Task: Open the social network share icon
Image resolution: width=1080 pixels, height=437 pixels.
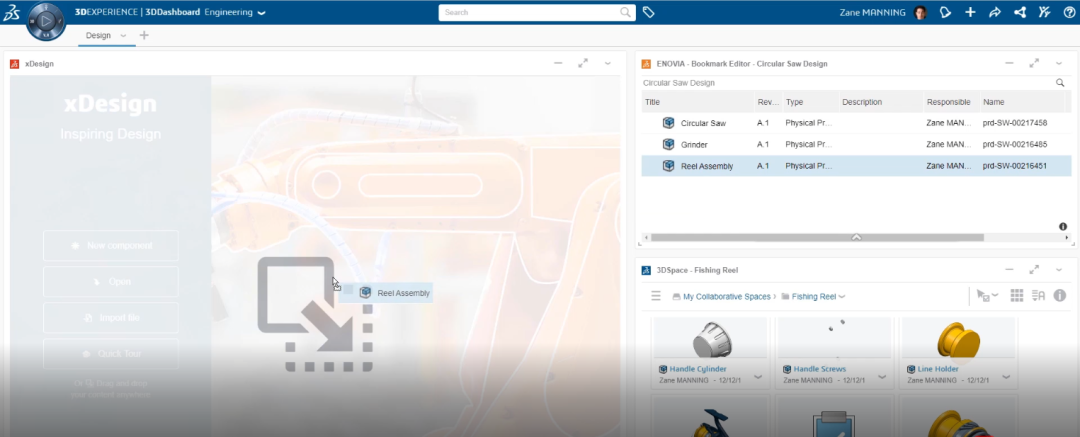Action: pos(1019,12)
